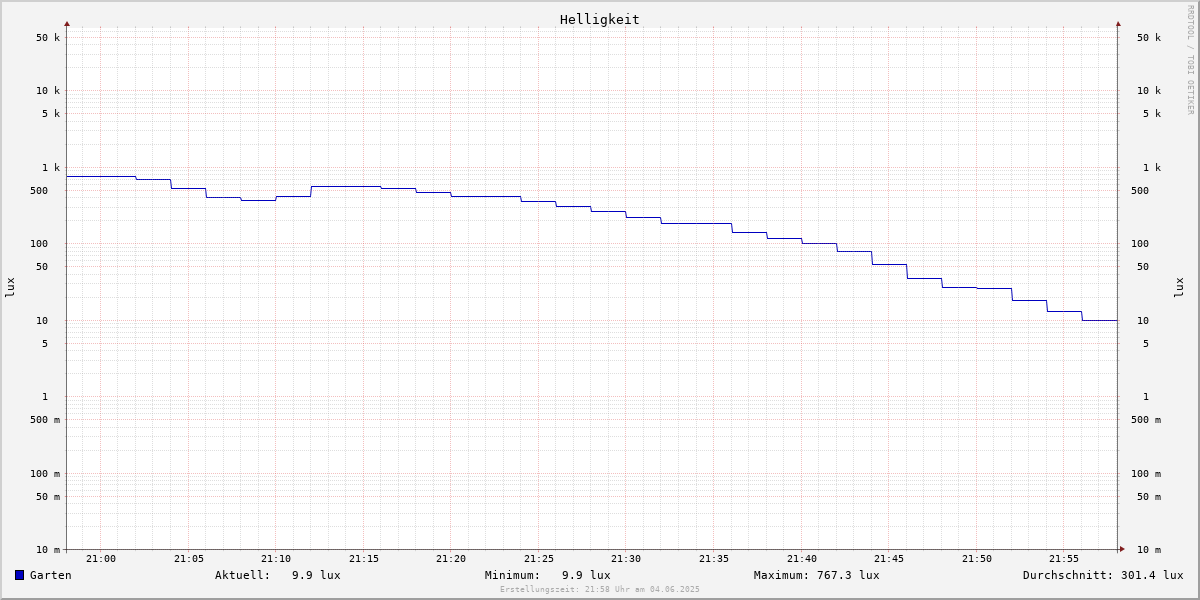Click the 'lux' unit label on left side
The width and height of the screenshot is (1200, 600).
click(x=10, y=287)
